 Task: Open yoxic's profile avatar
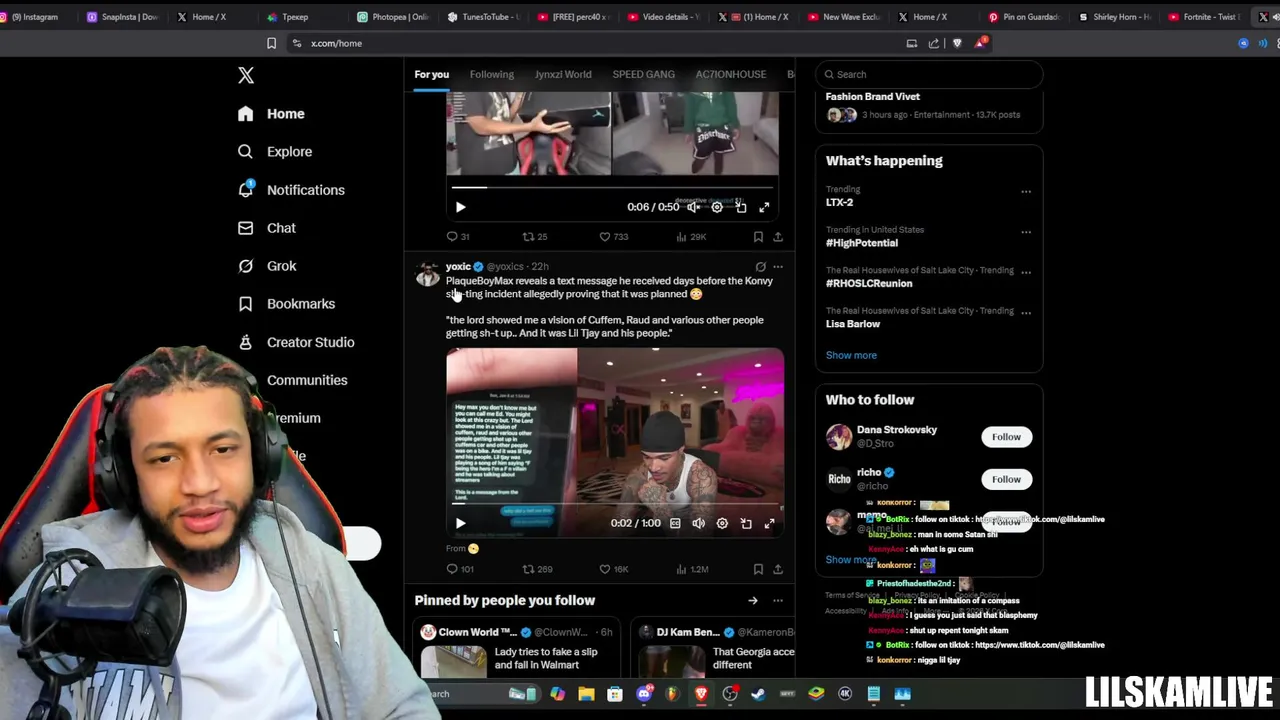click(428, 275)
